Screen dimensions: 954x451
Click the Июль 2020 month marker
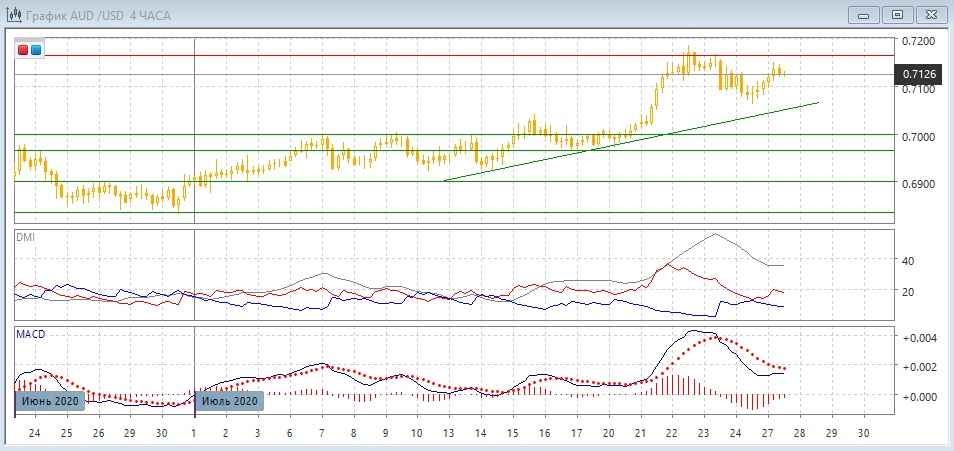pyautogui.click(x=230, y=401)
